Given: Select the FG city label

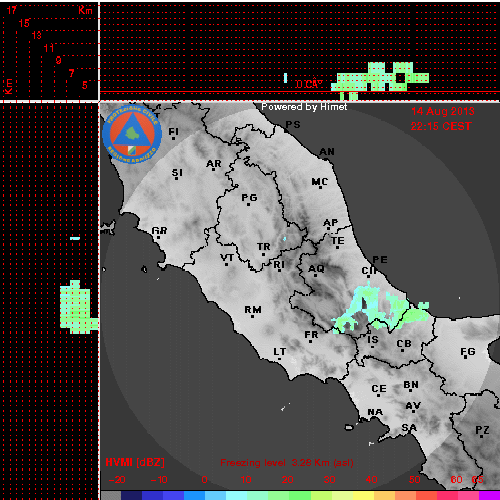Looking at the screenshot, I should click(468, 352).
